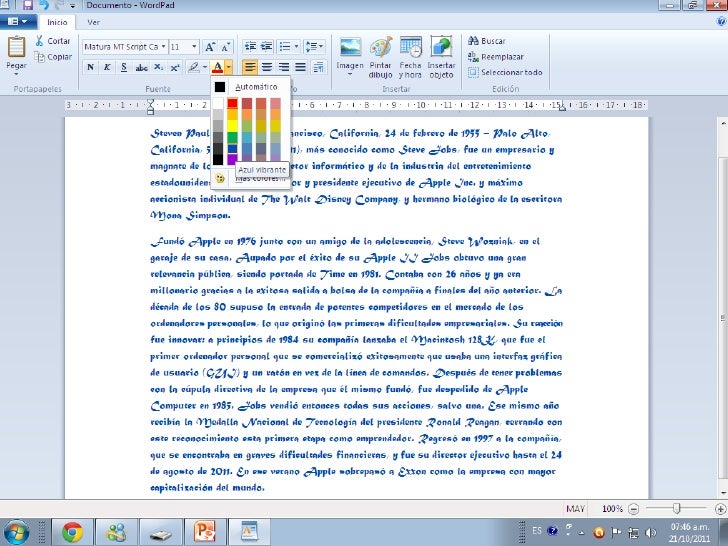Select the green color swatch
The width and height of the screenshot is (728, 546).
pos(232,137)
